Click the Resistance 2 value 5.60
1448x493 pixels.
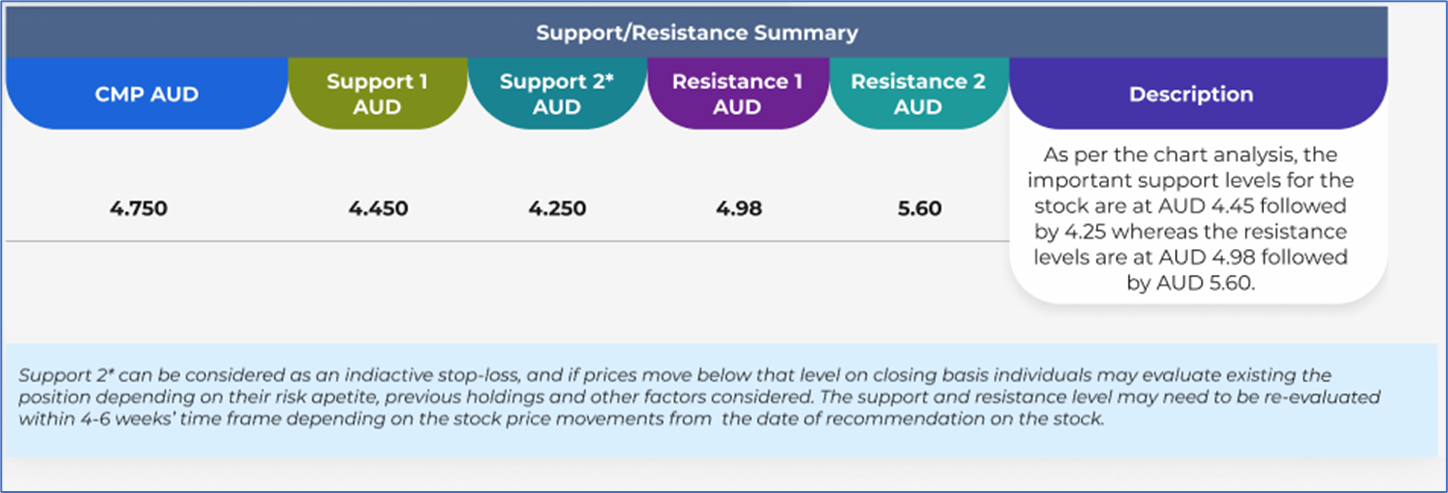click(x=917, y=210)
